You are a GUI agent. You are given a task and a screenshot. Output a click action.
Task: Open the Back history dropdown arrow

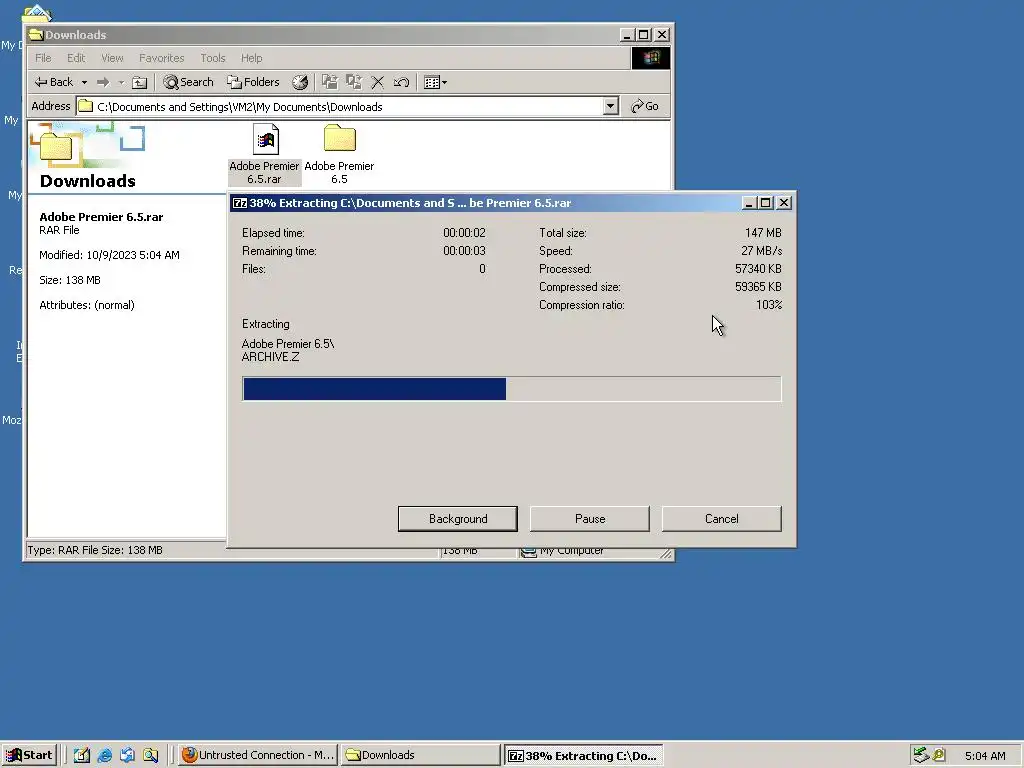[x=84, y=82]
